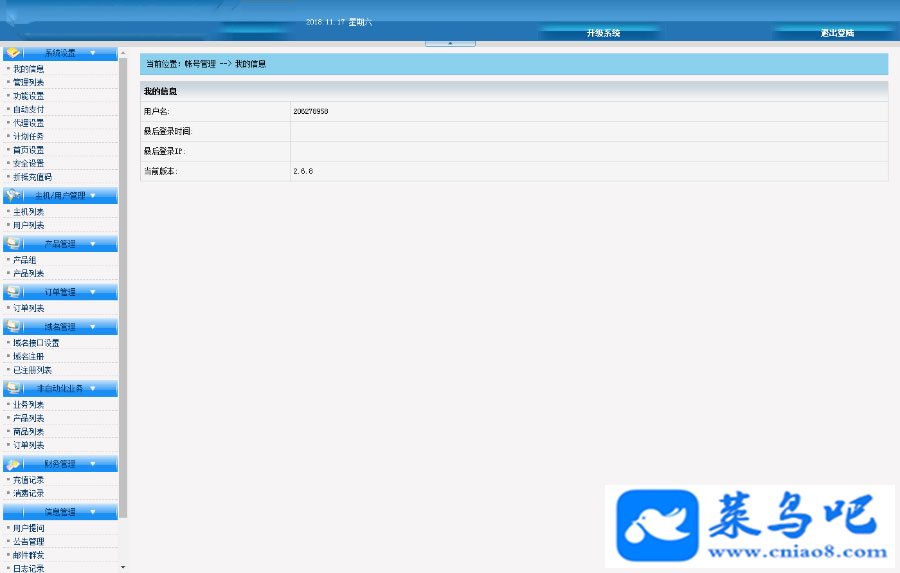Collapse the 系统设置 menu arrow

click(x=93, y=53)
